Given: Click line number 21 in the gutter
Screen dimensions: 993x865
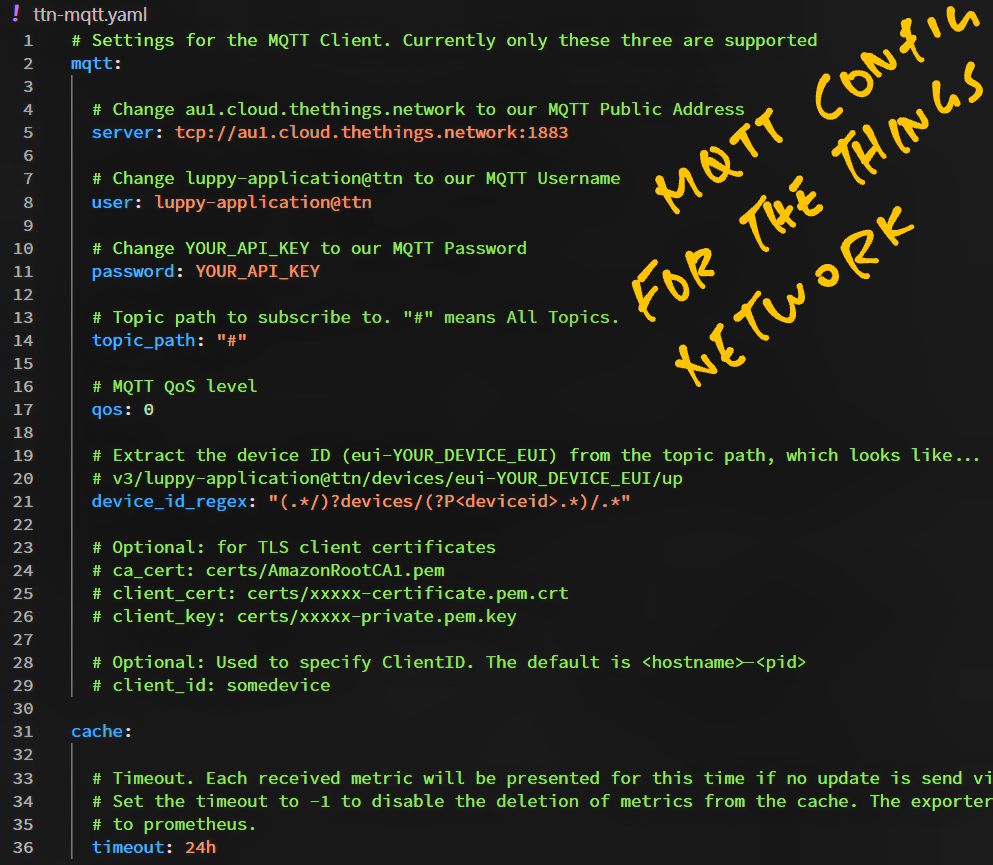Looking at the screenshot, I should (23, 502).
